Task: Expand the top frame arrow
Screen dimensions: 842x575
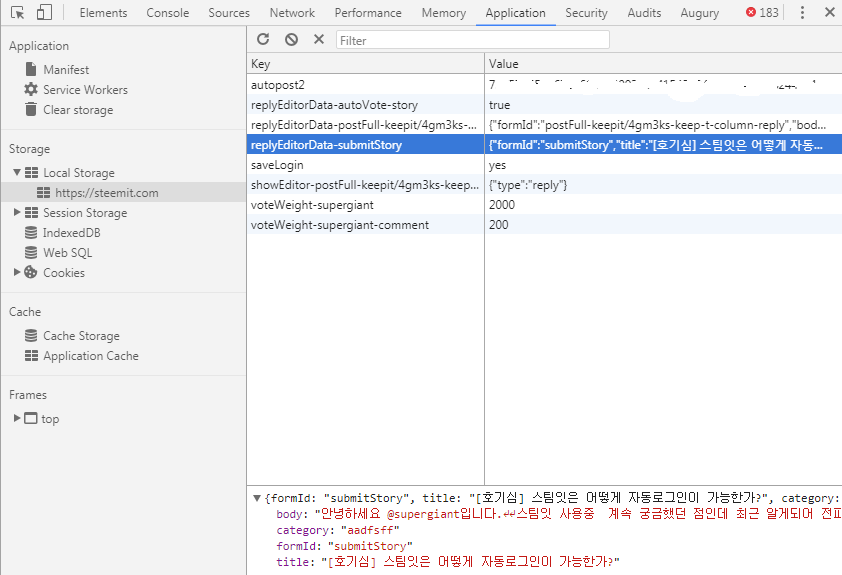Action: click(17, 418)
